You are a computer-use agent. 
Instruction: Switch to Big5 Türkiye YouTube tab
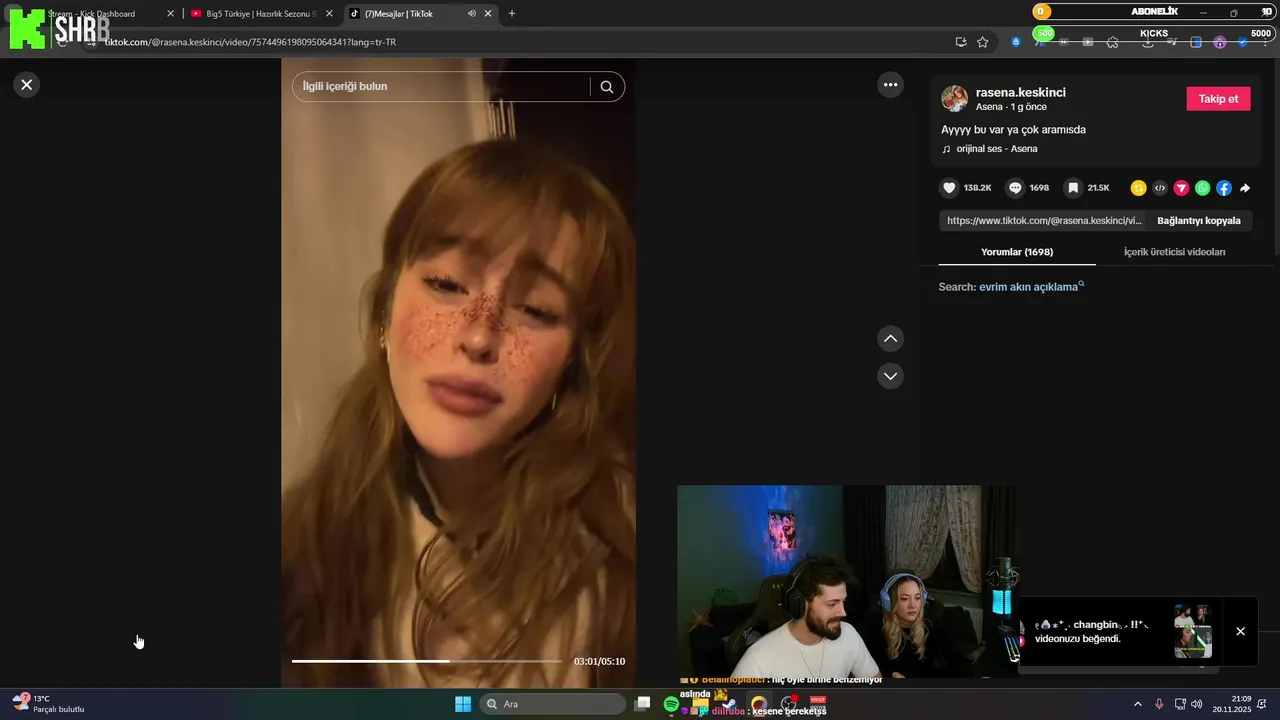point(260,14)
